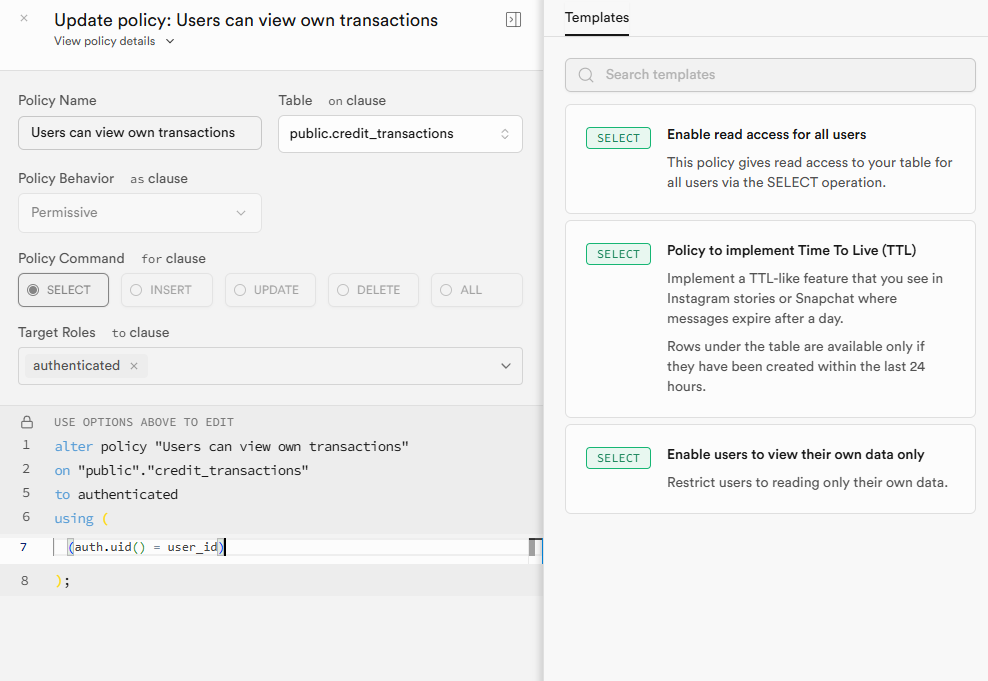Pick the UPDATE policy command
988x681 pixels.
[x=270, y=290]
